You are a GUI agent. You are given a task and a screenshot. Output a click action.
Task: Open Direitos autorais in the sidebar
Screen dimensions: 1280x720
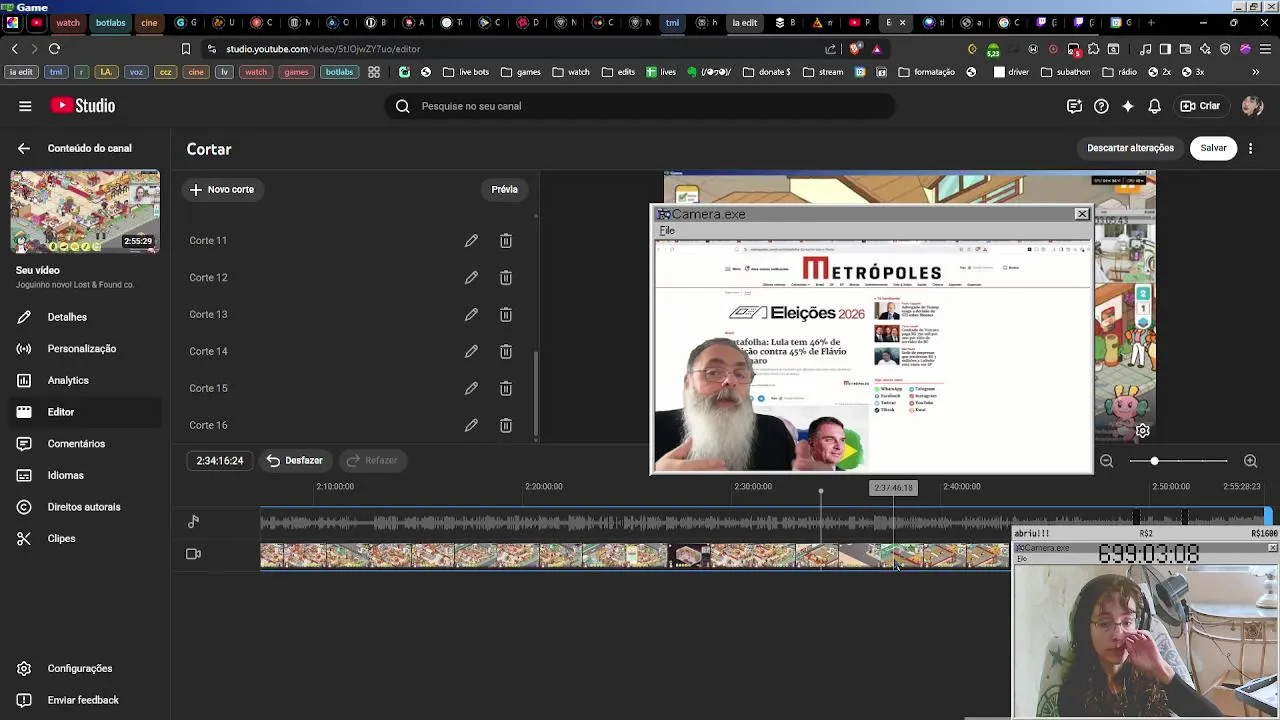pos(84,507)
